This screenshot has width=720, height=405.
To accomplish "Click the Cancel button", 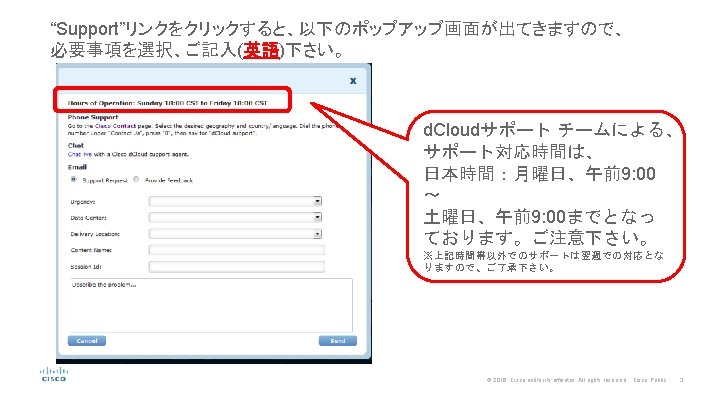I will coord(87,341).
